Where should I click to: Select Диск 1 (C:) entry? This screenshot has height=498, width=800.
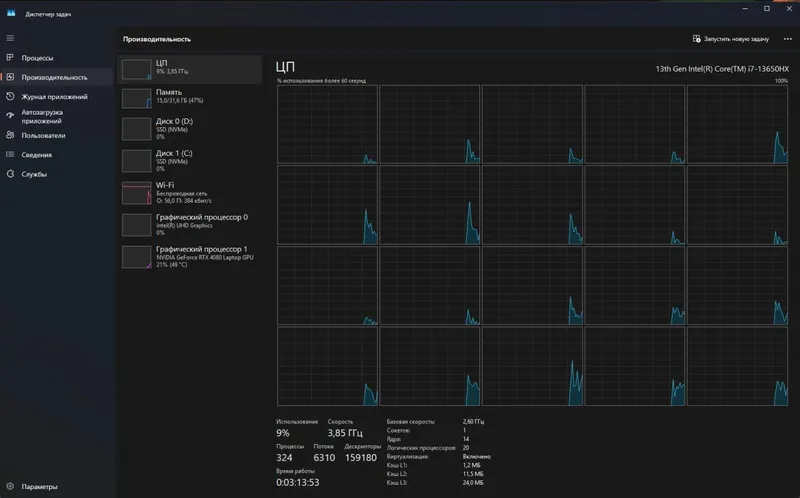pos(190,160)
